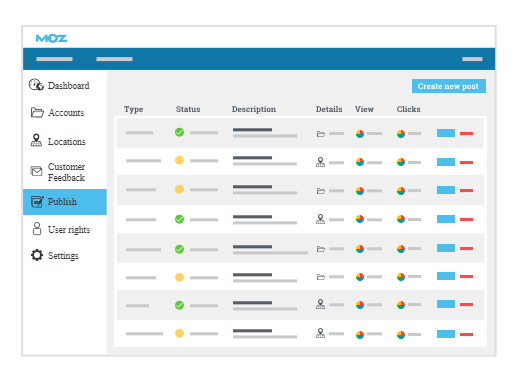This screenshot has width=517, height=384.
Task: Click the first placeholder link in blue navbar
Action: 54,59
